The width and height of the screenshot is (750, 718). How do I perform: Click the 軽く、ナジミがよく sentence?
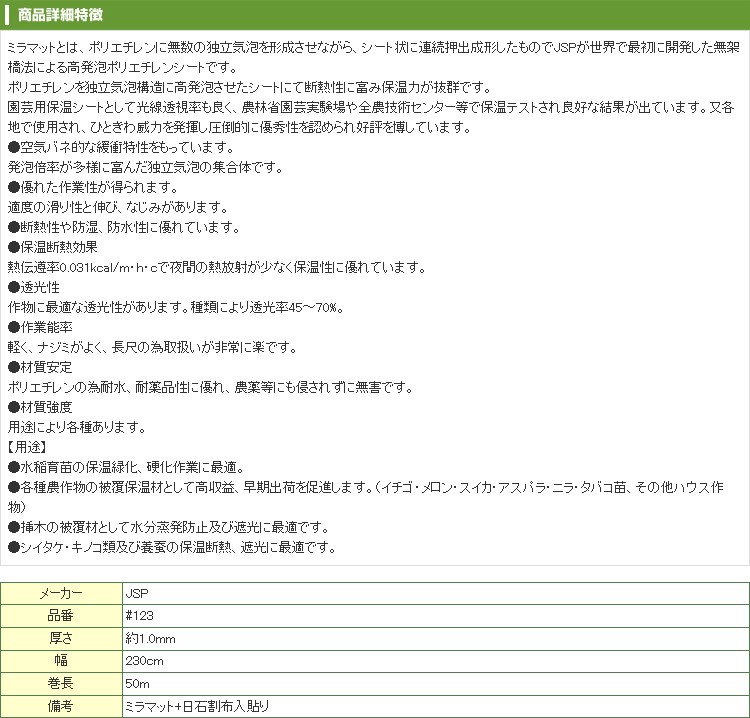coord(153,347)
